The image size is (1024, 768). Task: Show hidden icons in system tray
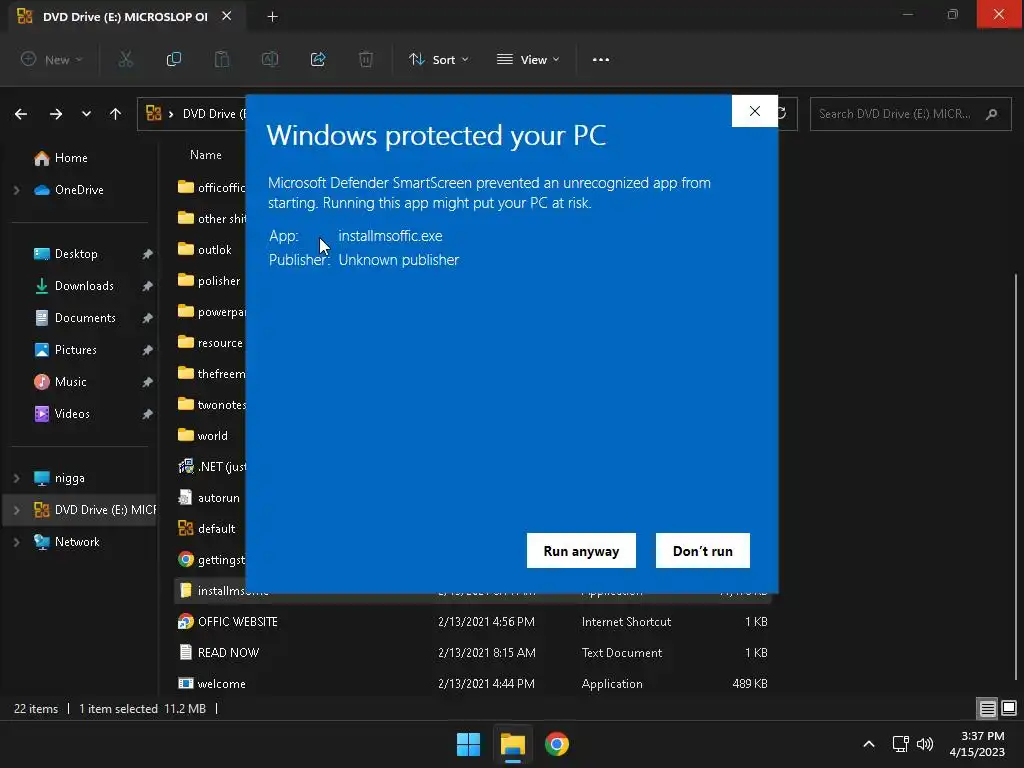869,744
